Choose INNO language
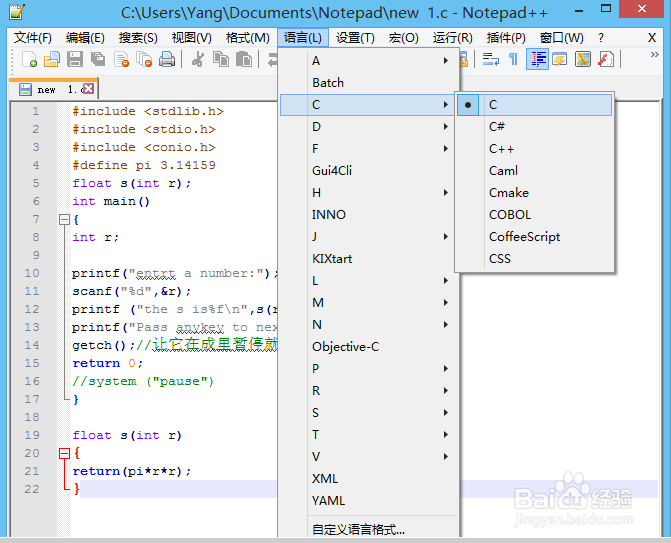 pos(368,215)
